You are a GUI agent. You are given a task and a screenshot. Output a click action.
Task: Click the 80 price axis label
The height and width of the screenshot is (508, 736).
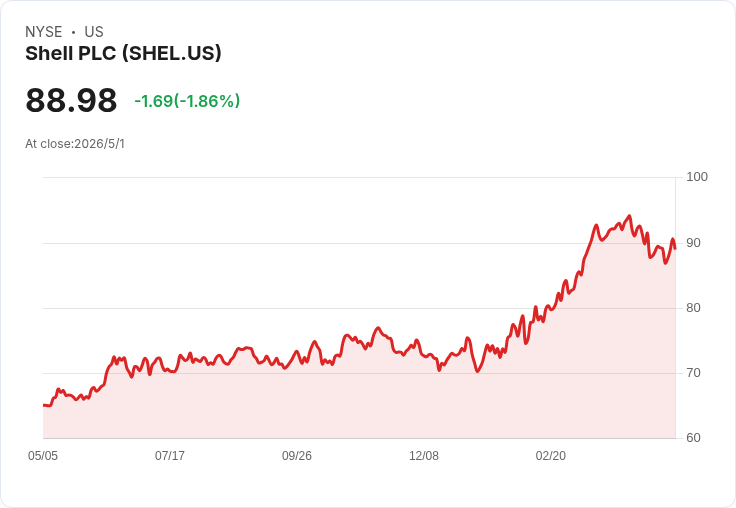[693, 308]
